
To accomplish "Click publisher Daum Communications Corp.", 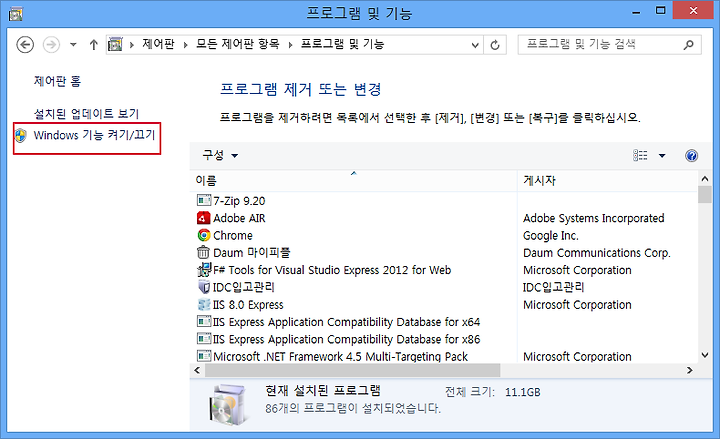I will pyautogui.click(x=596, y=253).
